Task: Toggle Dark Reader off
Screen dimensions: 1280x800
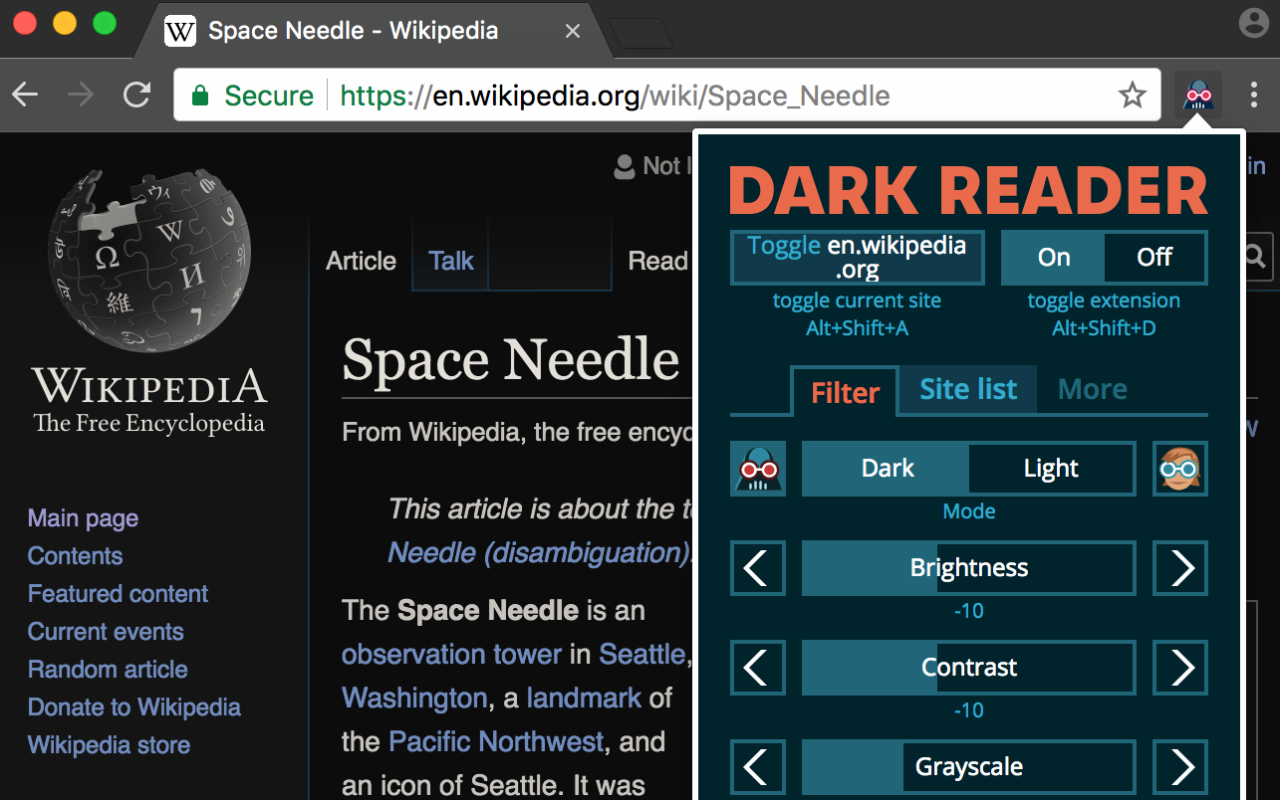Action: [x=1154, y=257]
